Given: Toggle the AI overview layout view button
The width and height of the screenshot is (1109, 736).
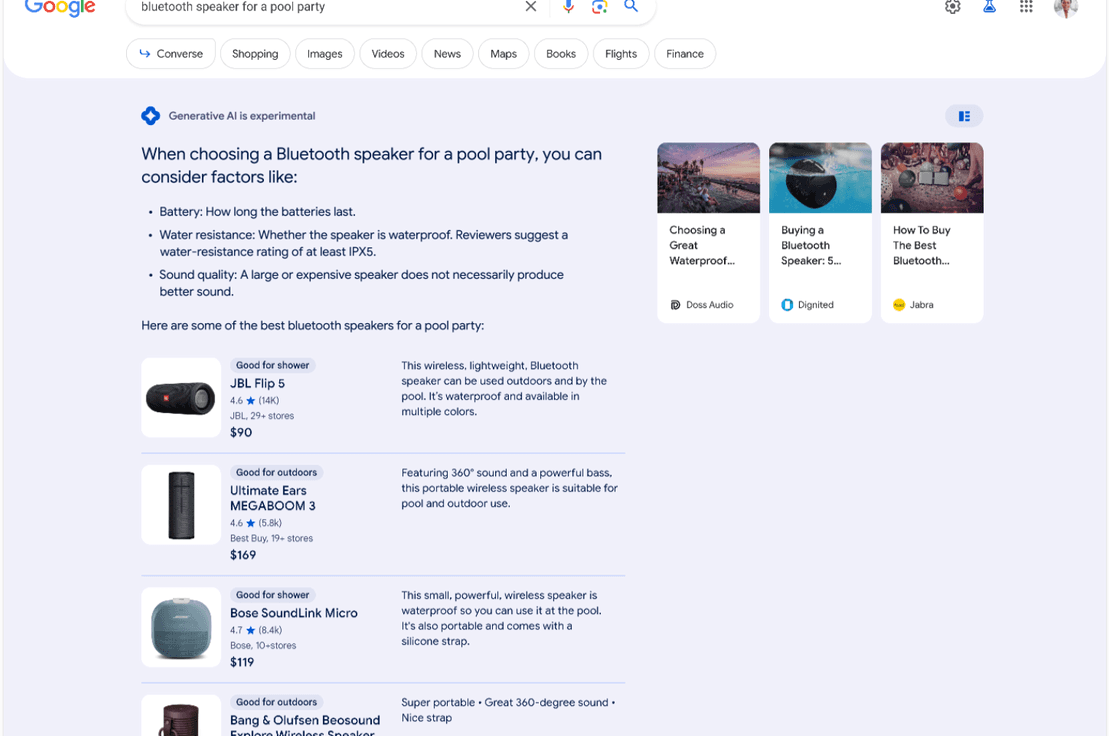Looking at the screenshot, I should point(964,116).
